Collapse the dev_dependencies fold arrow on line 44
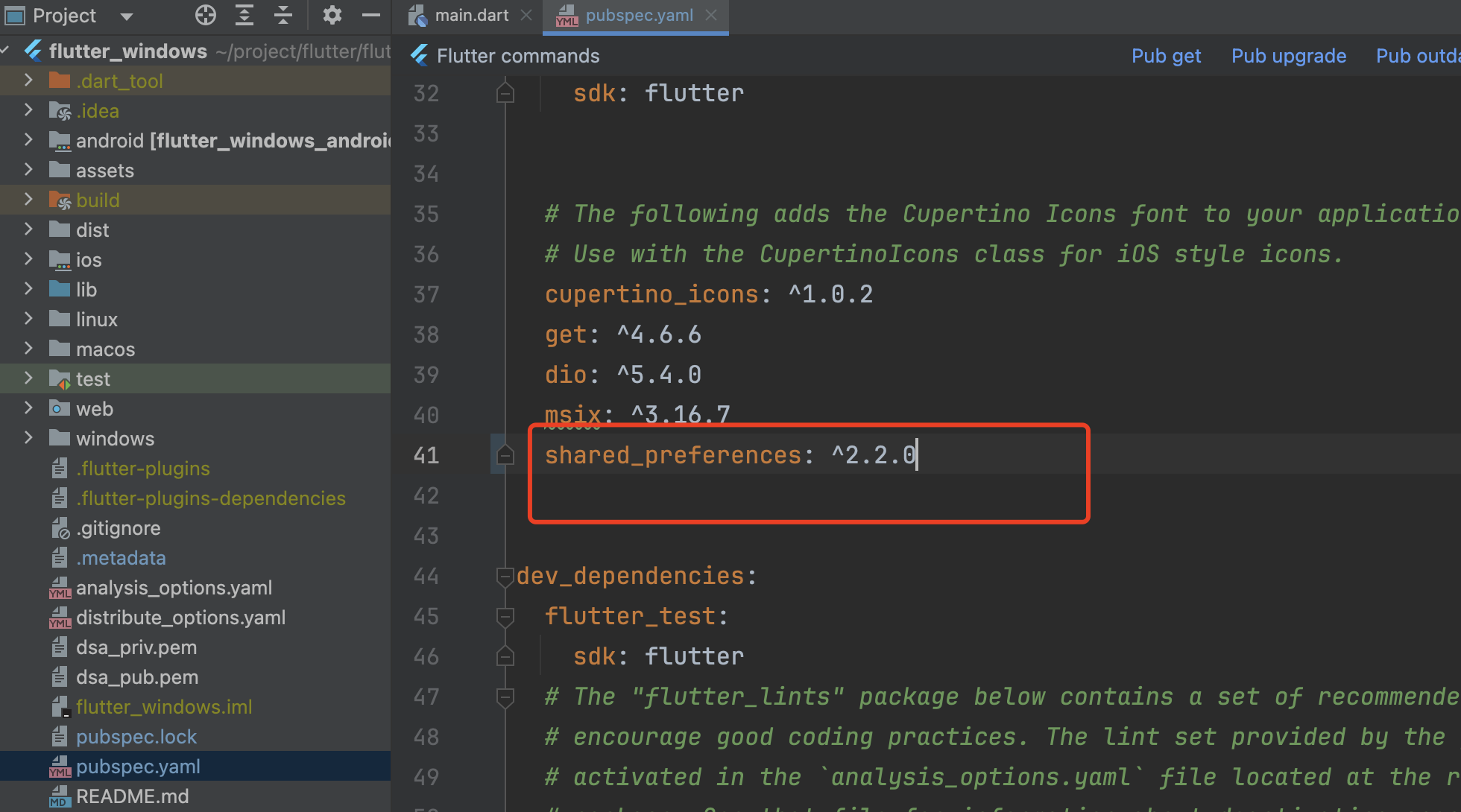 coord(505,576)
